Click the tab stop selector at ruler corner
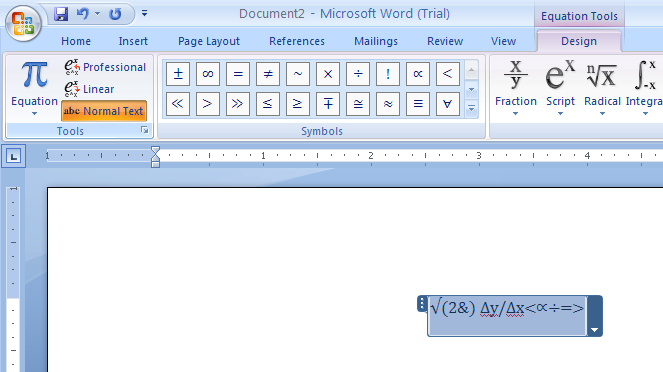663x372 pixels. (x=14, y=156)
